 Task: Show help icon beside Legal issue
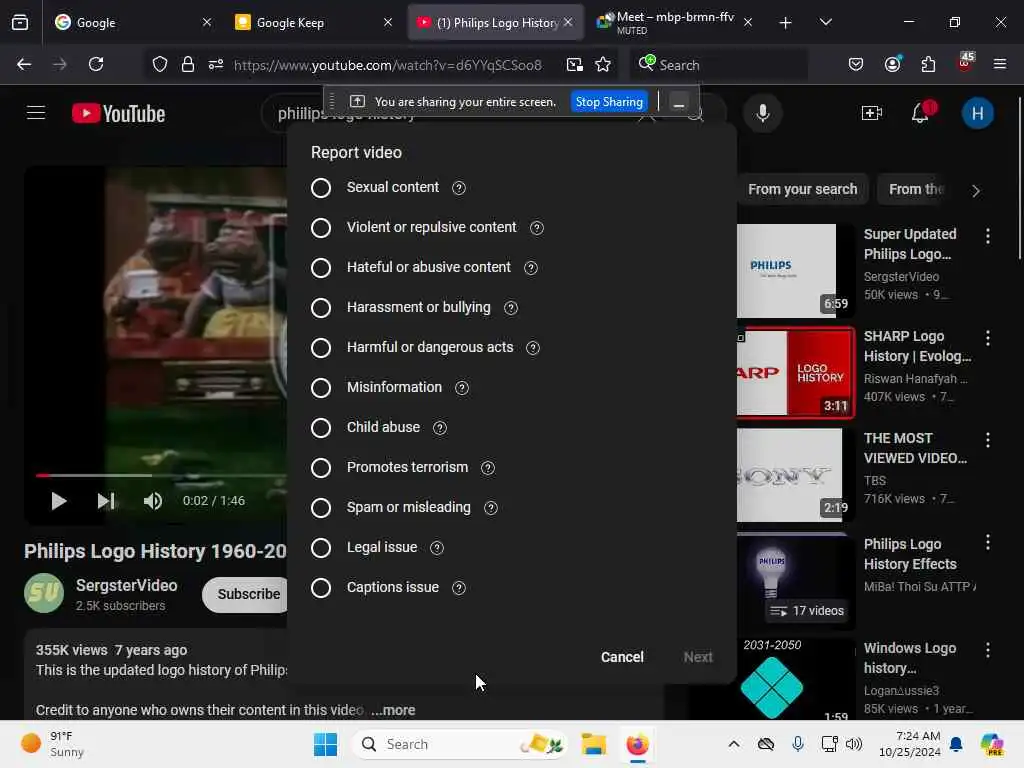(437, 548)
